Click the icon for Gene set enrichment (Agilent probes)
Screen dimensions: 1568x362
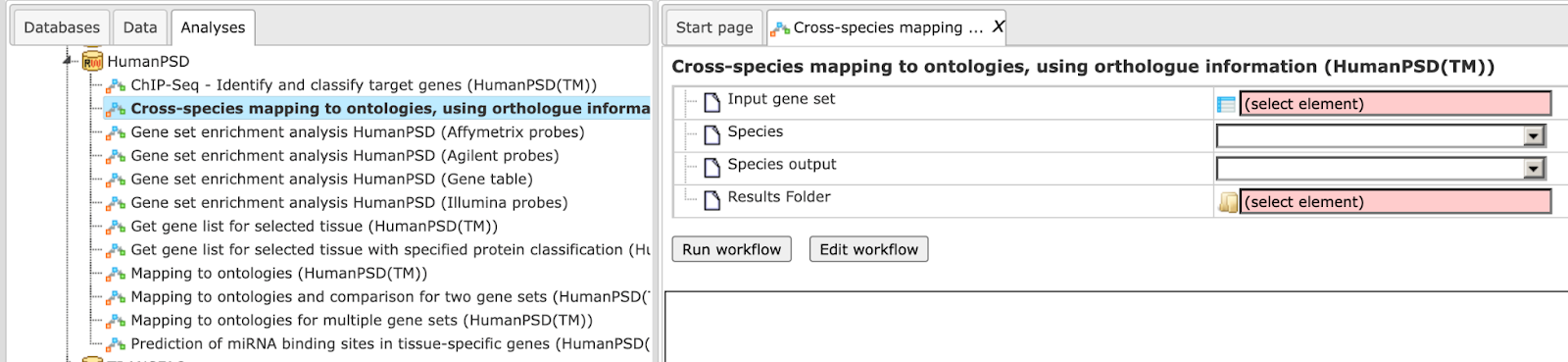[x=116, y=156]
